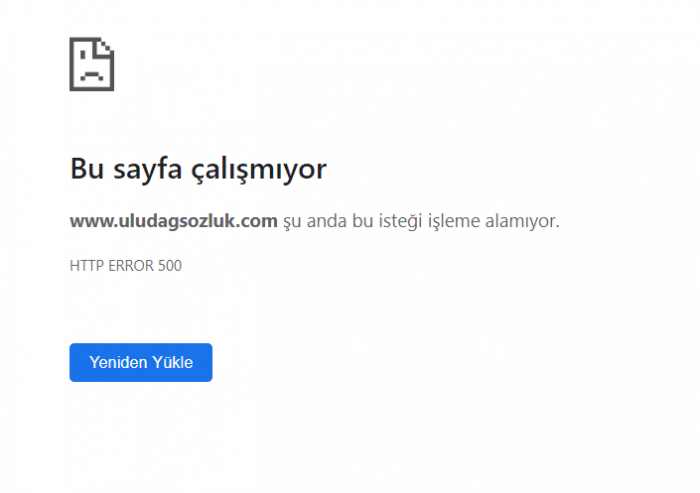The image size is (700, 493).
Task: Click the HTTP text in the error line
Action: 87,266
